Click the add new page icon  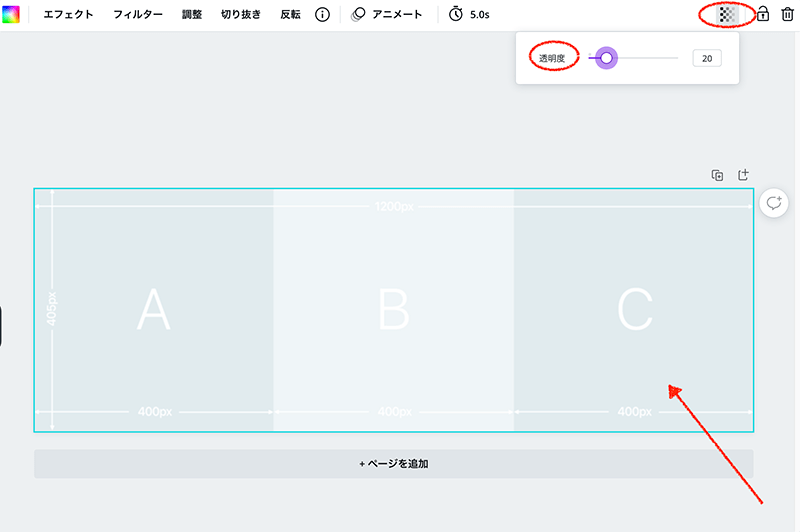click(743, 175)
